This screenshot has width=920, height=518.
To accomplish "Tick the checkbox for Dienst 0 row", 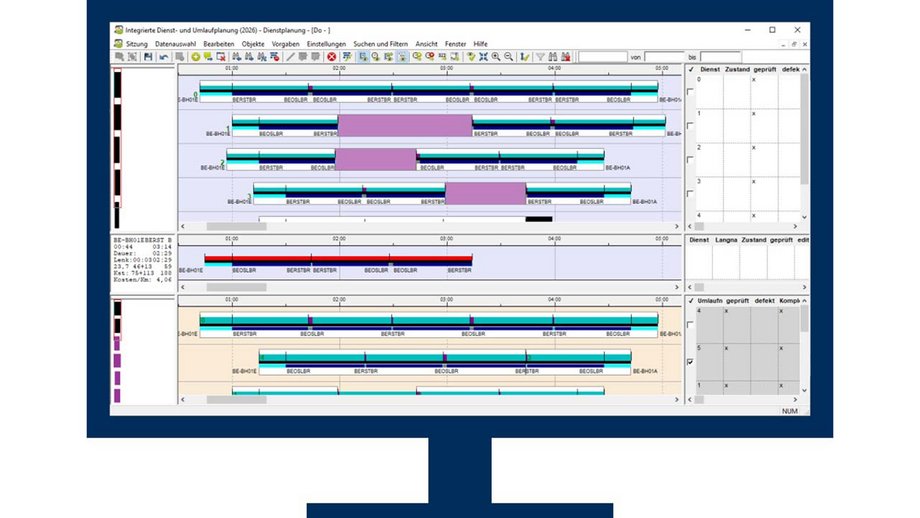I will click(x=690, y=91).
